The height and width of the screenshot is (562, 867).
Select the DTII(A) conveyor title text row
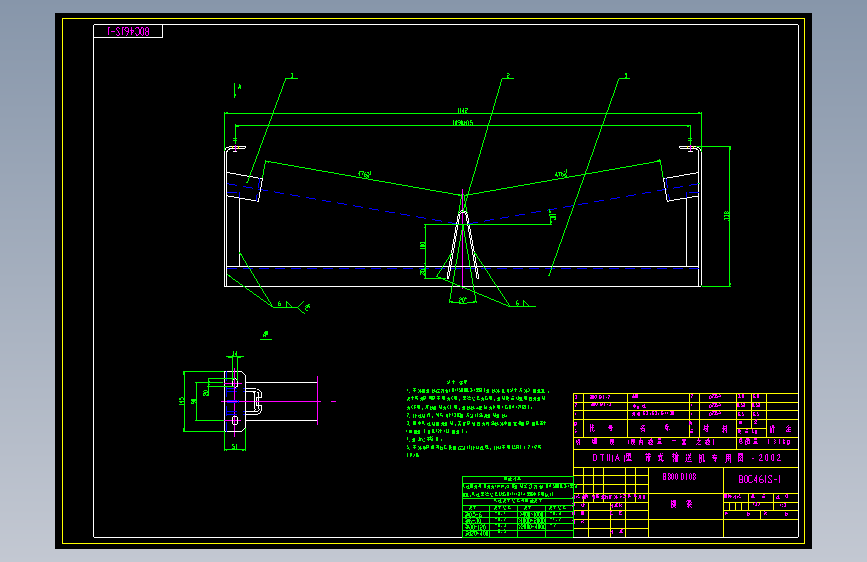[687, 458]
